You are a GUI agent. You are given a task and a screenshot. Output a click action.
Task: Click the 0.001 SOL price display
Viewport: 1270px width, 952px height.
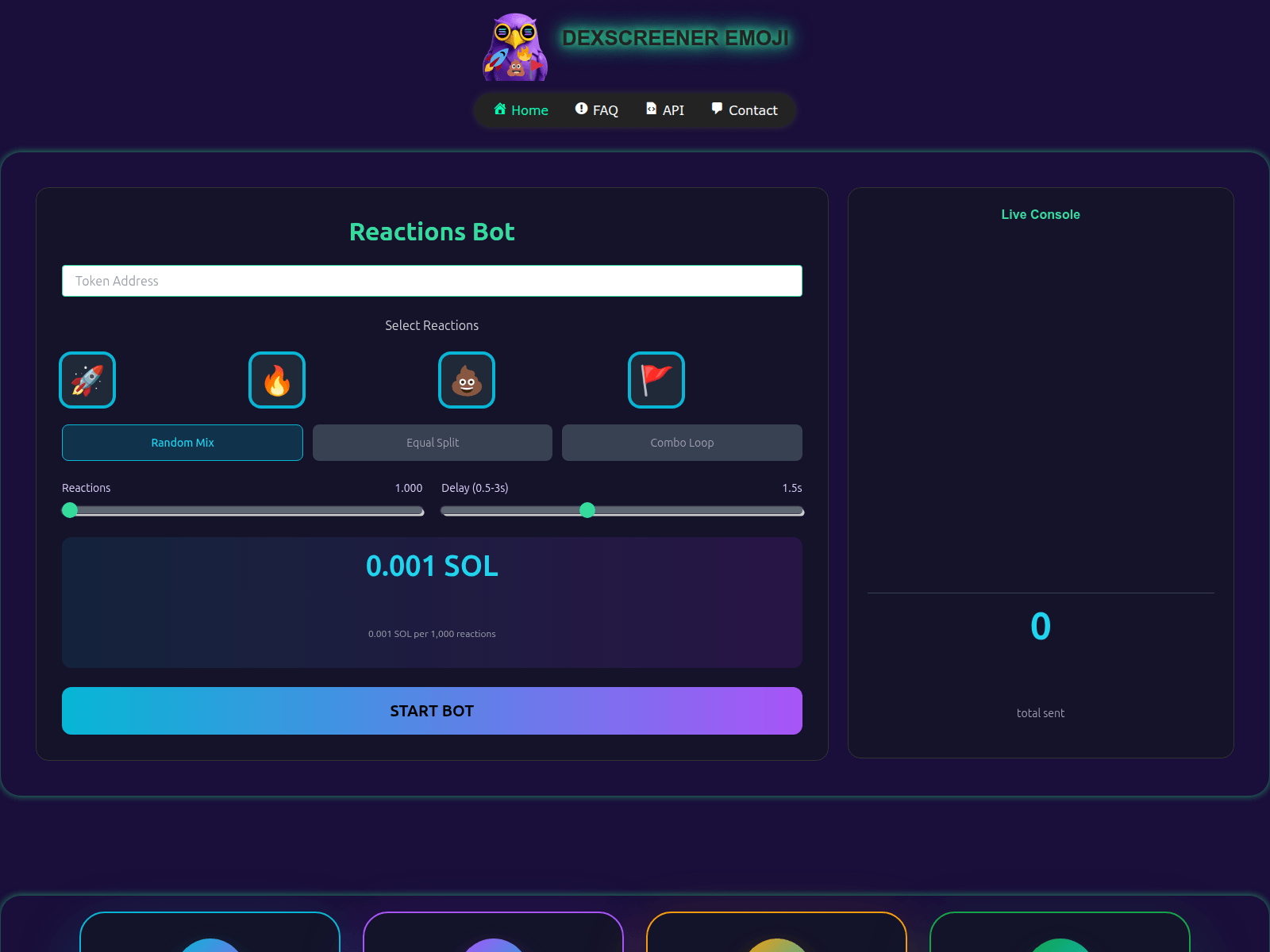(x=432, y=566)
